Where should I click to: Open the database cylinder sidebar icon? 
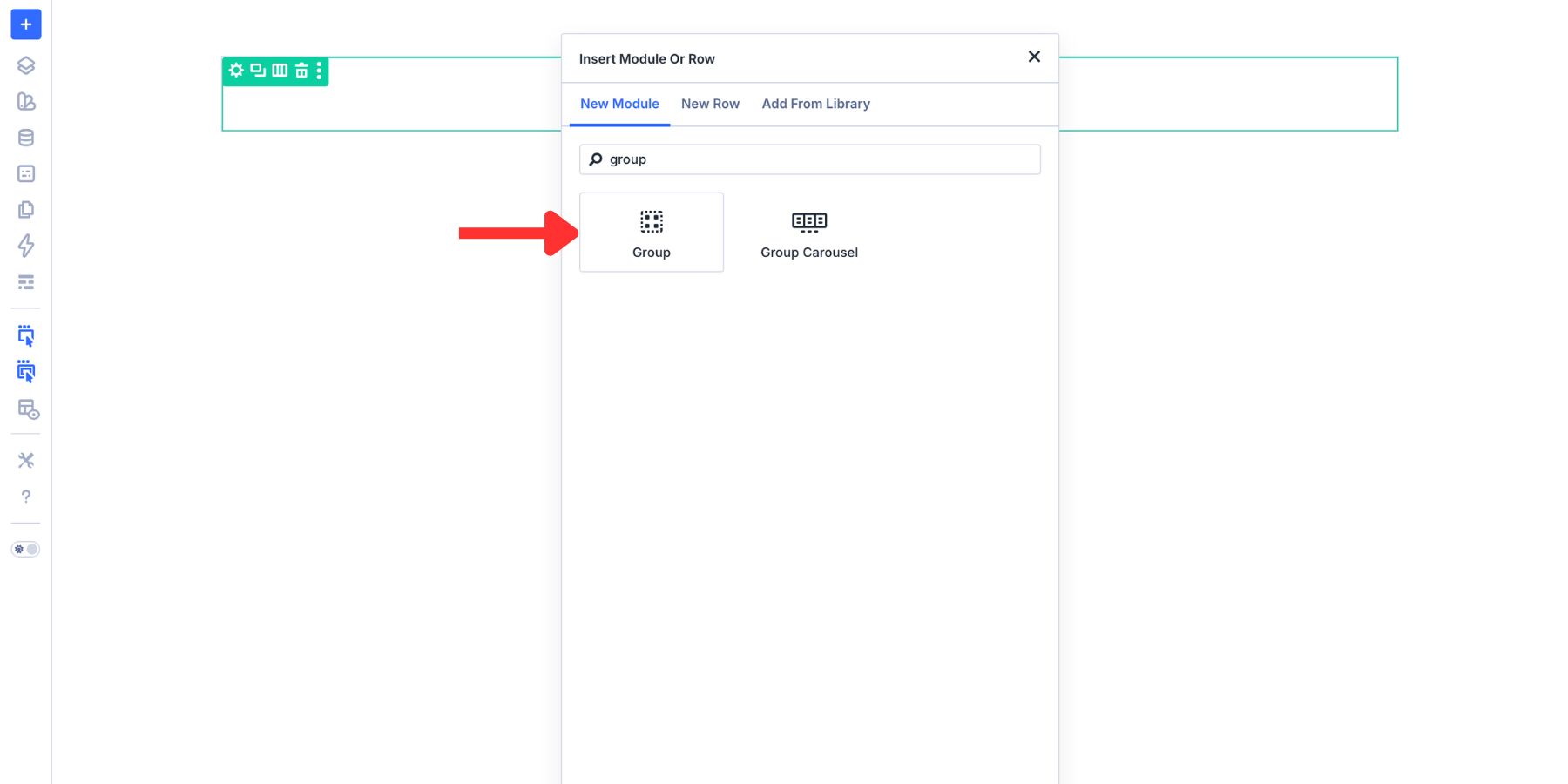pyautogui.click(x=26, y=138)
